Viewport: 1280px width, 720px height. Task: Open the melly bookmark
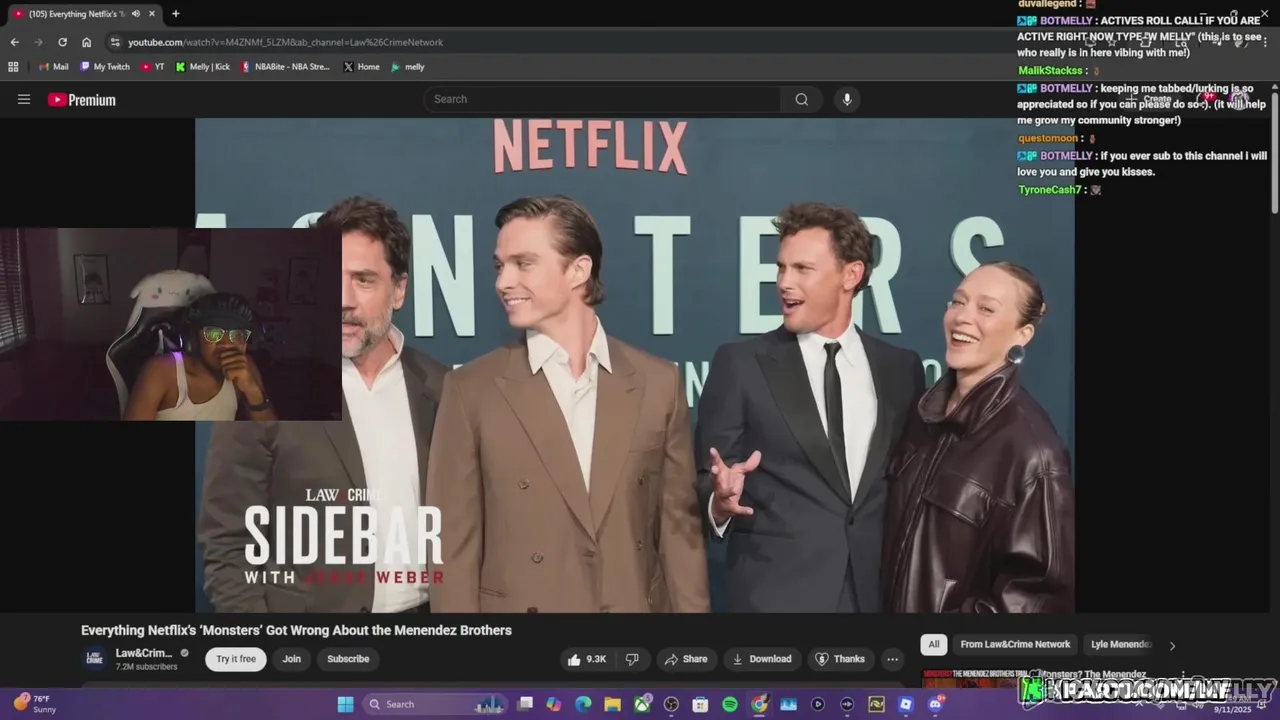point(408,67)
